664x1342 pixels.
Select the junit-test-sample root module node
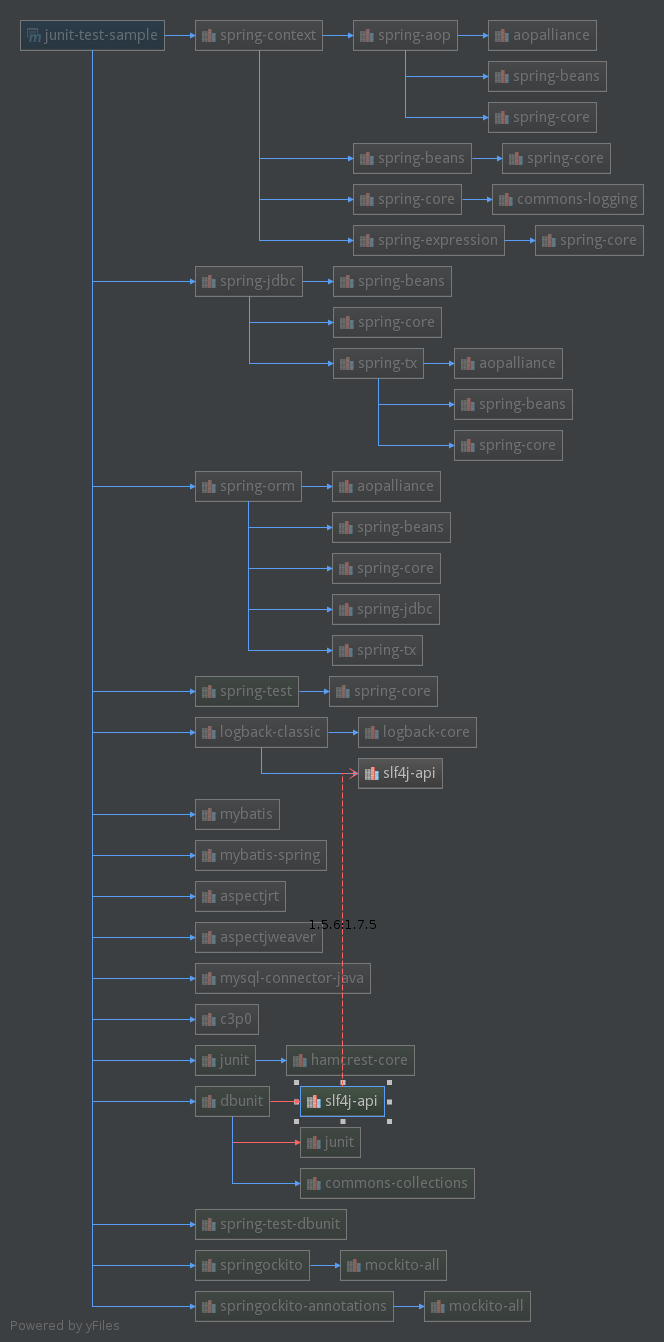(92, 35)
